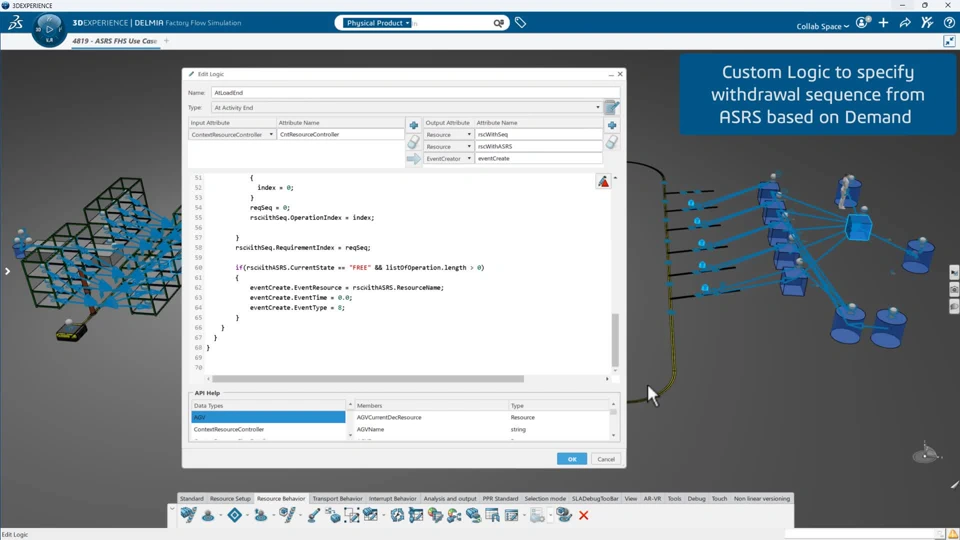Select AGVCurrentDecResource in Members list
The image size is (960, 540).
[x=389, y=418]
